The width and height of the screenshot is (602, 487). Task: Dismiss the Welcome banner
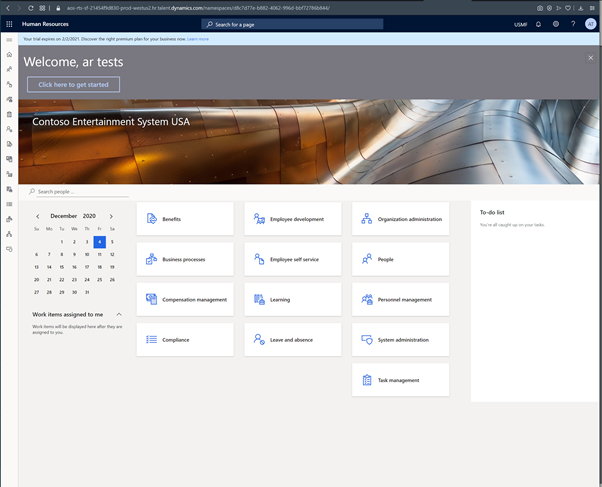point(590,59)
